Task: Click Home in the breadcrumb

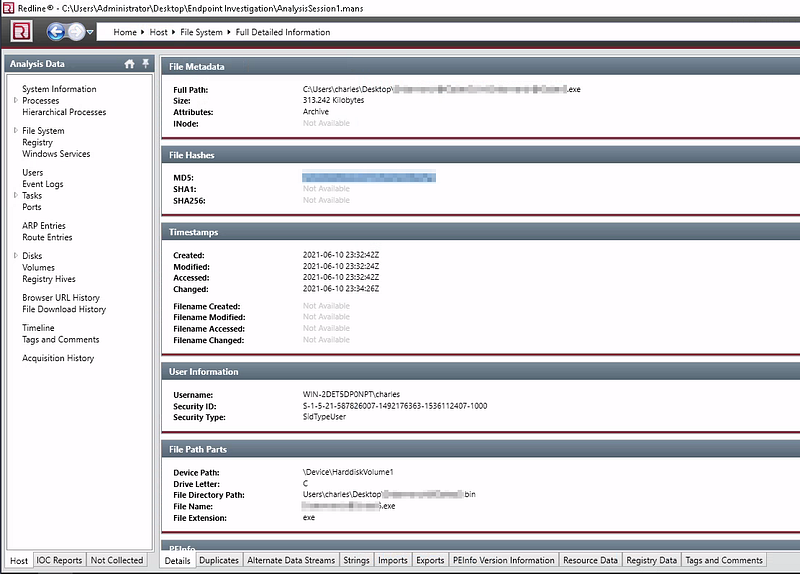Action: point(125,32)
